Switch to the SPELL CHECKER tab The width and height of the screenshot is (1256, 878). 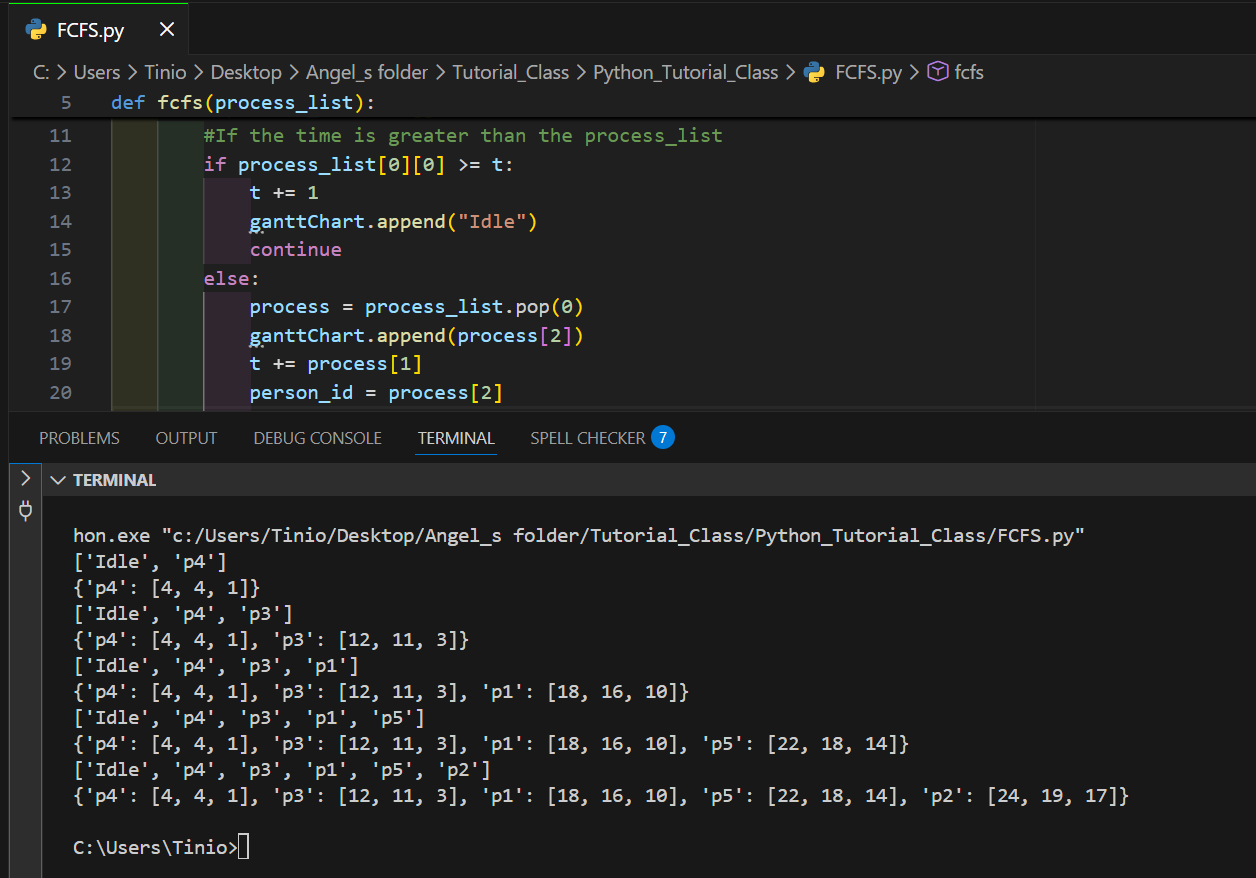[x=589, y=437]
